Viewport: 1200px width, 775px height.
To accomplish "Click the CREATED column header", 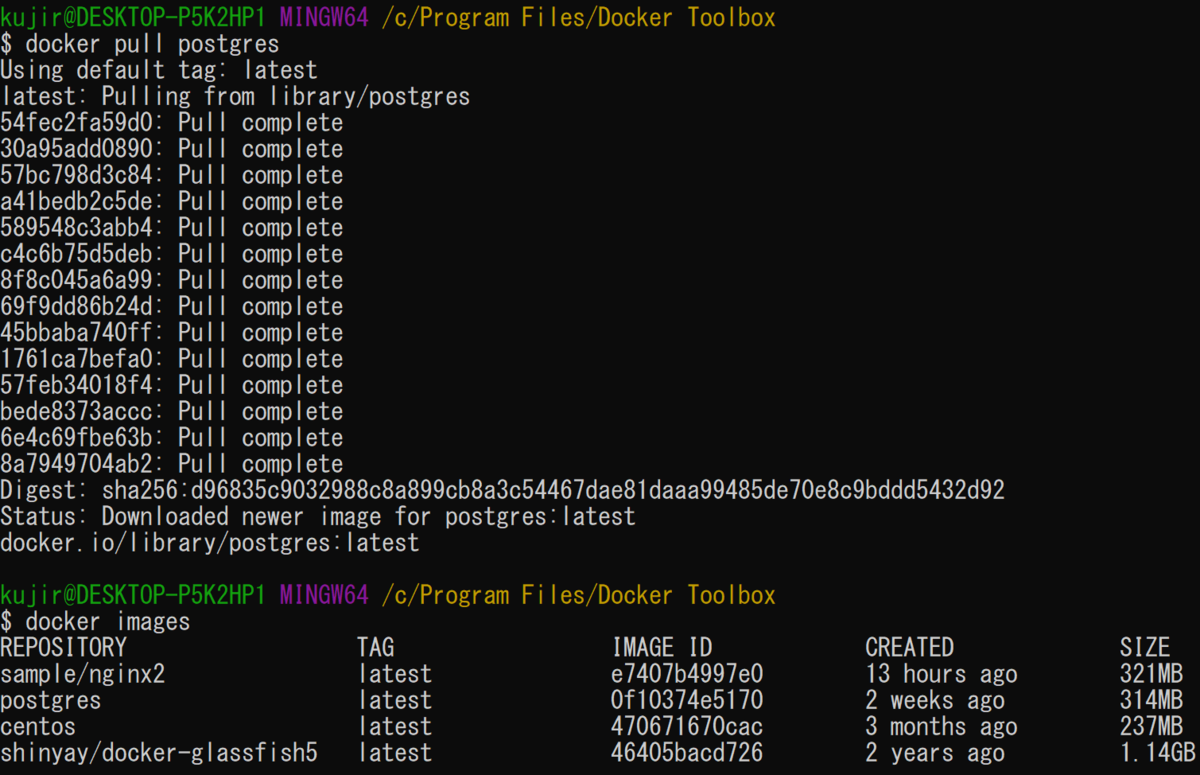I will pos(909,647).
